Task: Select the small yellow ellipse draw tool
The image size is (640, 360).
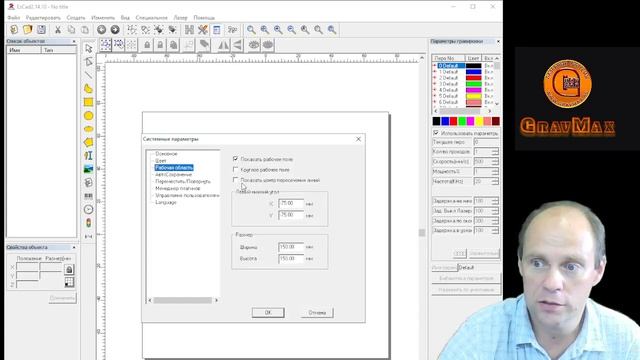Action: (x=89, y=129)
